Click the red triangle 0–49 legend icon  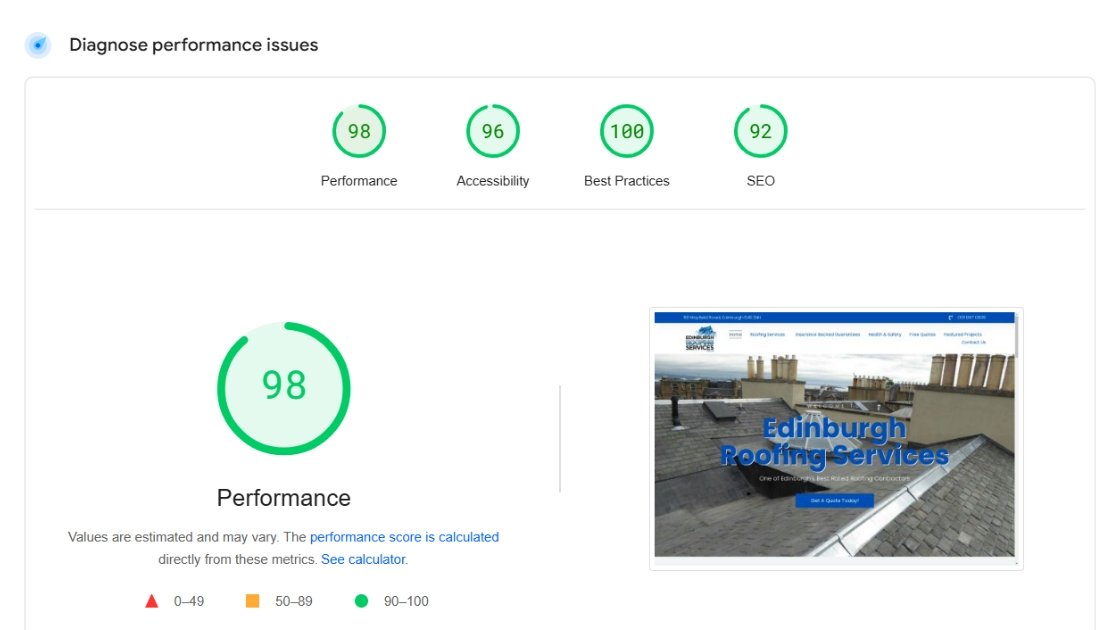point(152,601)
